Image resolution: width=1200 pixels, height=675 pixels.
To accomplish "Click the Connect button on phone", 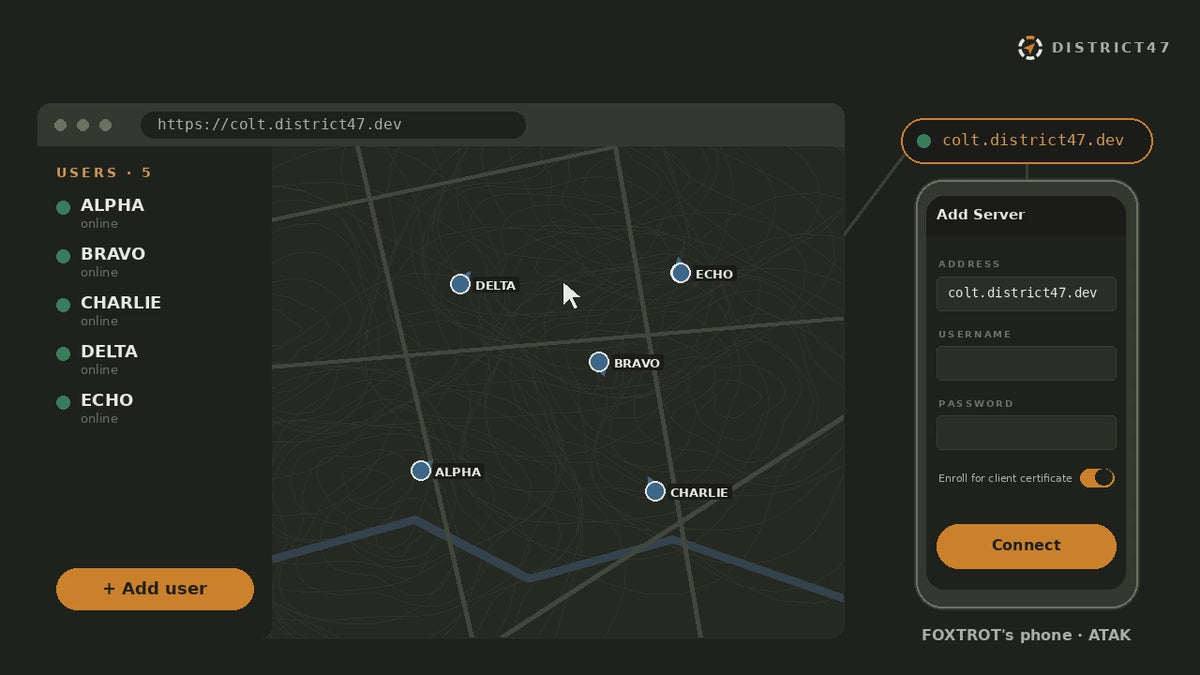I will 1026,546.
